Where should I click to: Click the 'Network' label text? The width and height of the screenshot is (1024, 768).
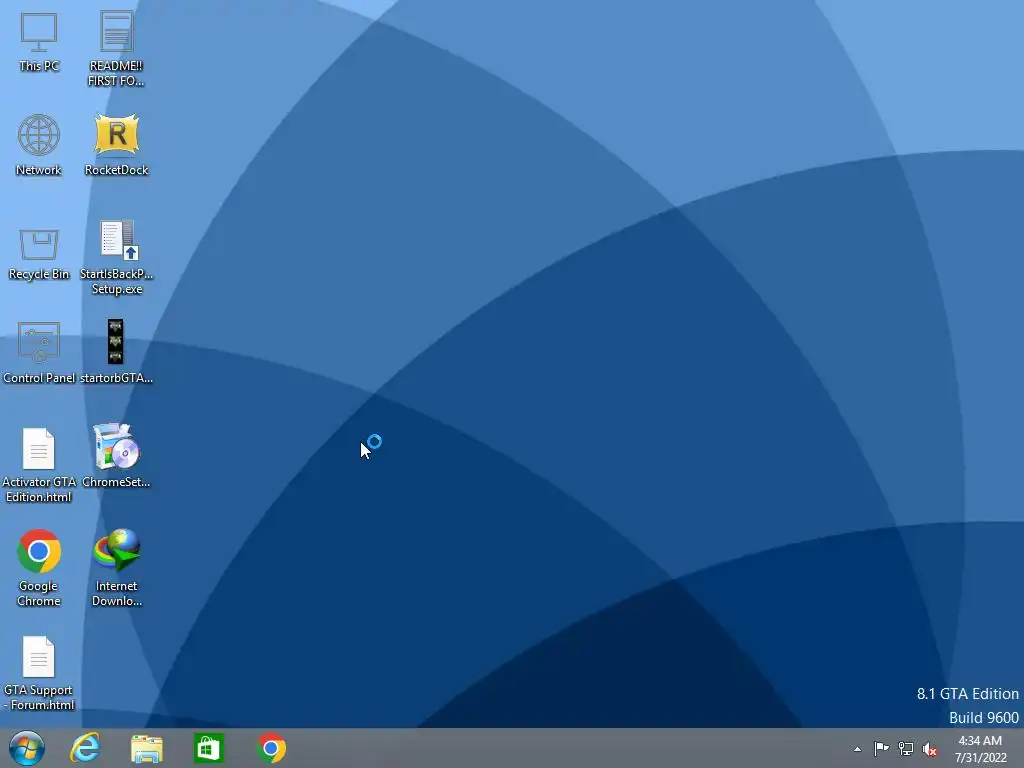tap(39, 170)
